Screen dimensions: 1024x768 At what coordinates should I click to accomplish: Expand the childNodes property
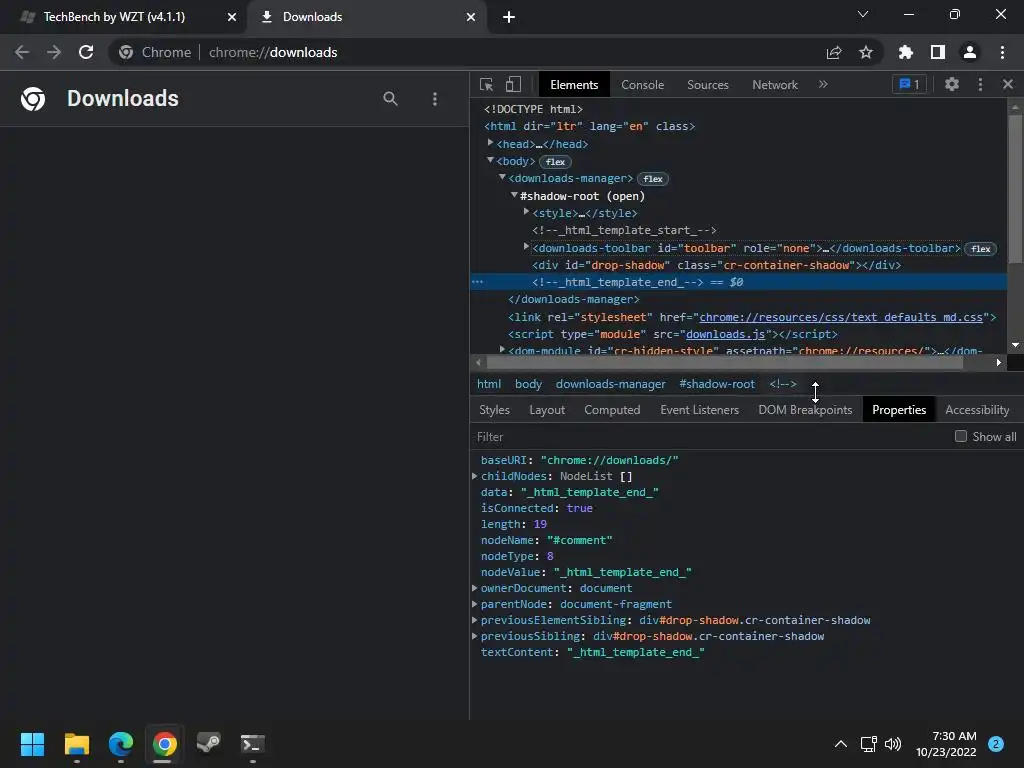coord(475,476)
